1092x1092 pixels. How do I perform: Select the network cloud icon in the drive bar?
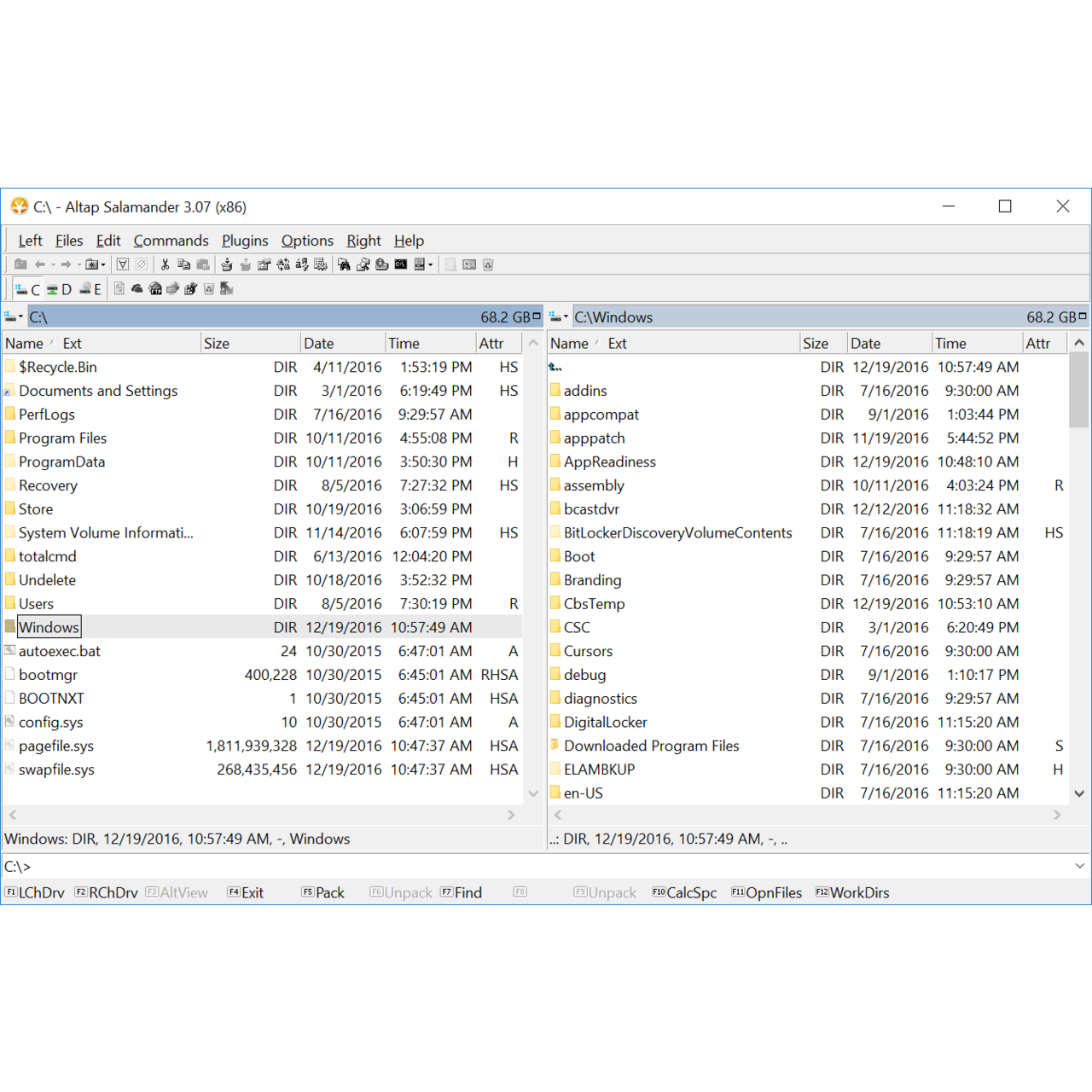(136, 288)
